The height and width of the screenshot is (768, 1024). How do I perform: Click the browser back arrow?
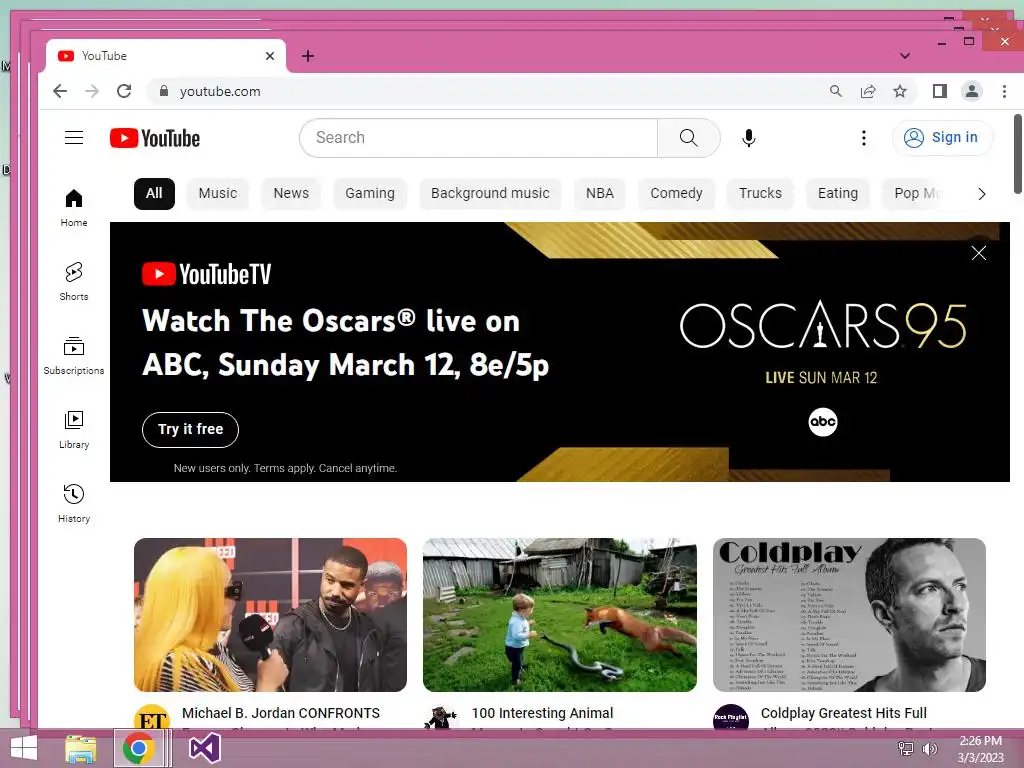click(x=60, y=91)
